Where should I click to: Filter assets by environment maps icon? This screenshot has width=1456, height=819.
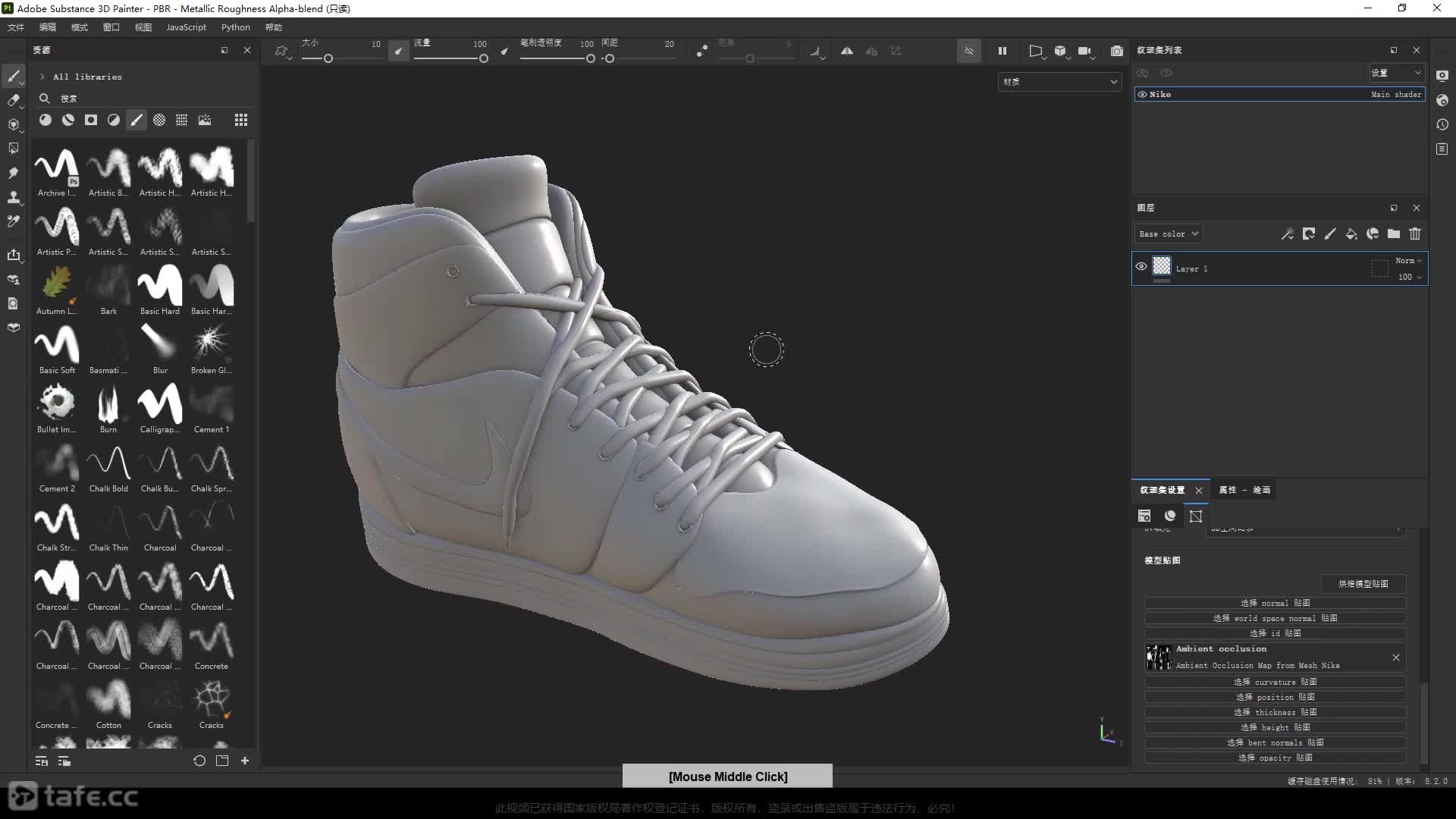coord(205,120)
